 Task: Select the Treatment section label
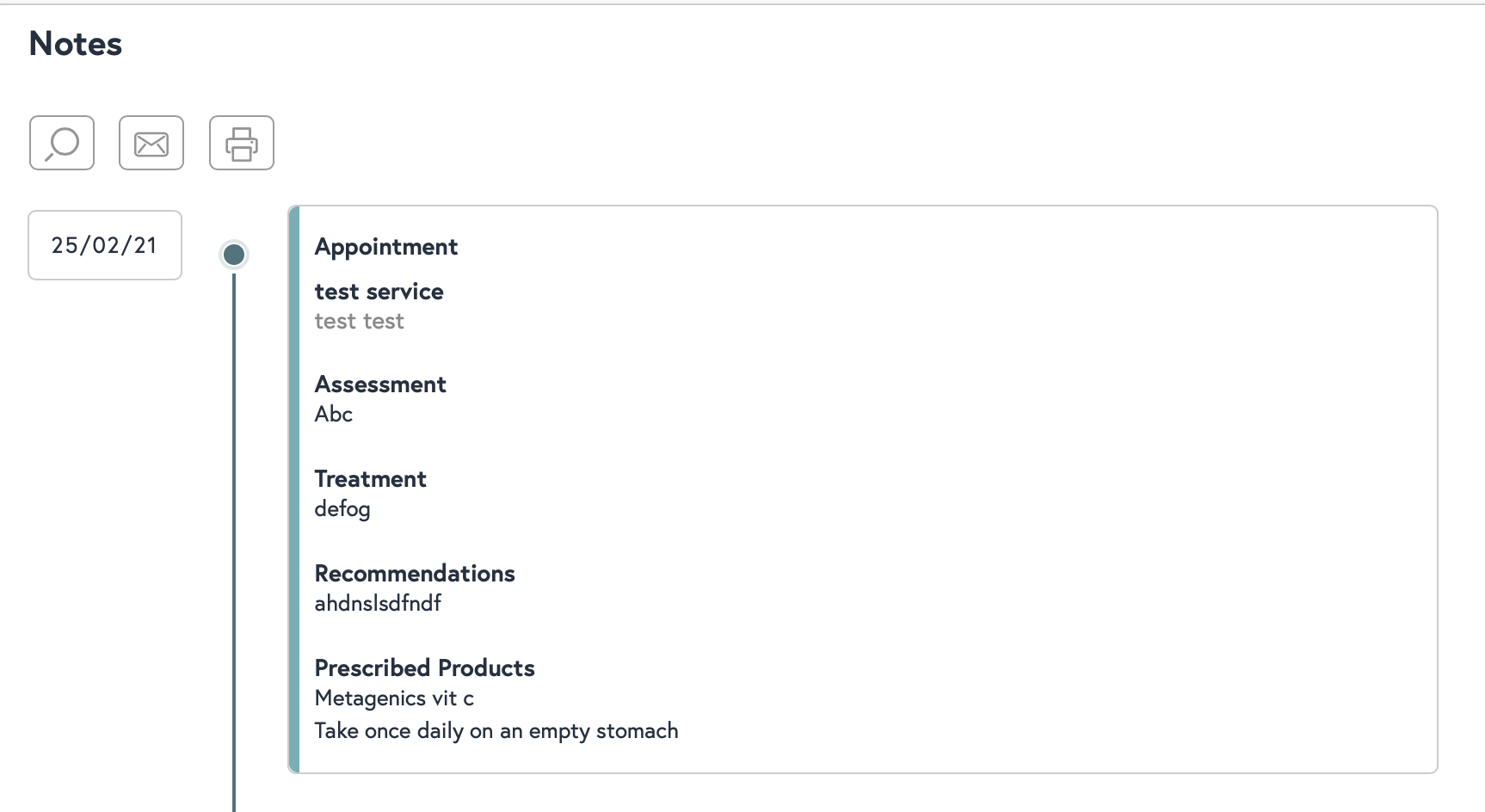(x=371, y=479)
